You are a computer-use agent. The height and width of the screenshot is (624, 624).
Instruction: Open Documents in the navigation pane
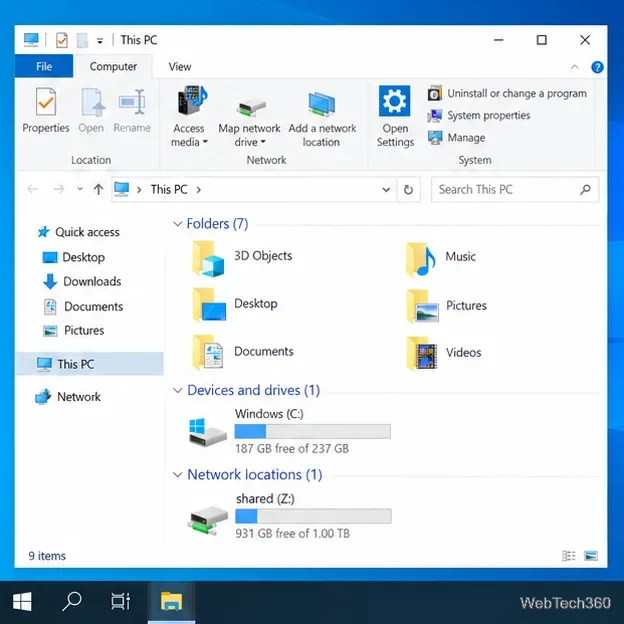[83, 306]
